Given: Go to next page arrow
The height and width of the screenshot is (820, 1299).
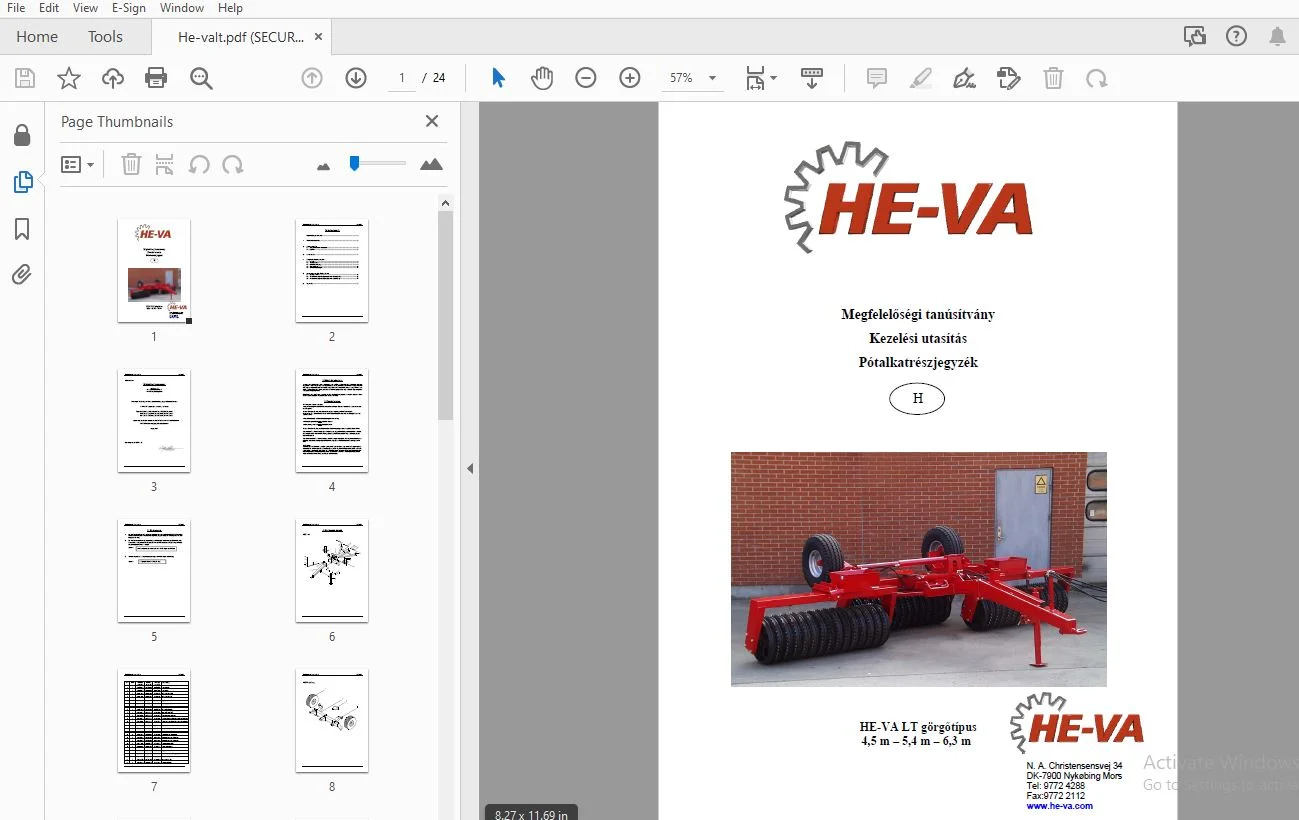Looking at the screenshot, I should 356,78.
